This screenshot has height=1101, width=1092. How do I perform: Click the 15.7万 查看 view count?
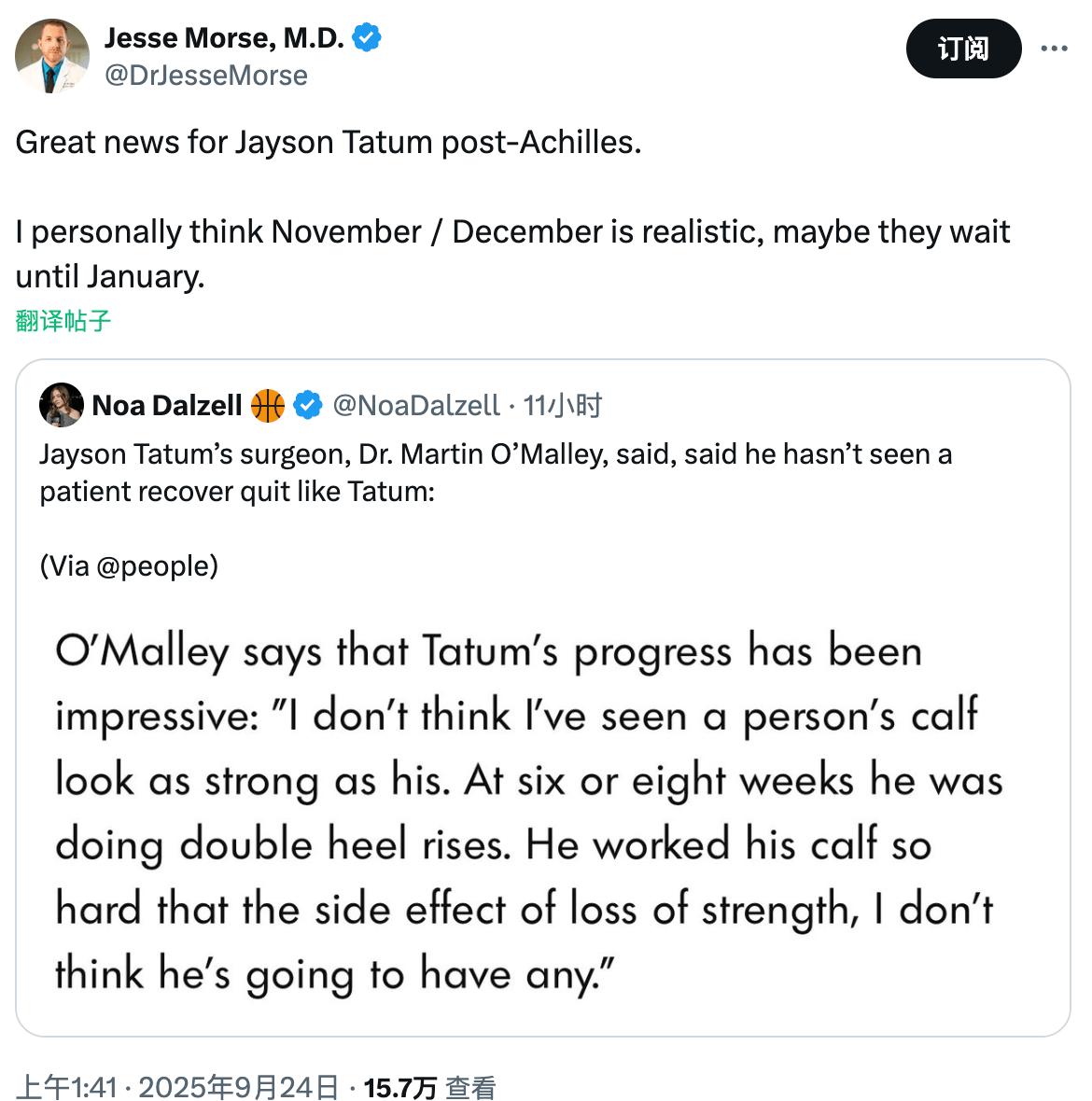point(429,1087)
